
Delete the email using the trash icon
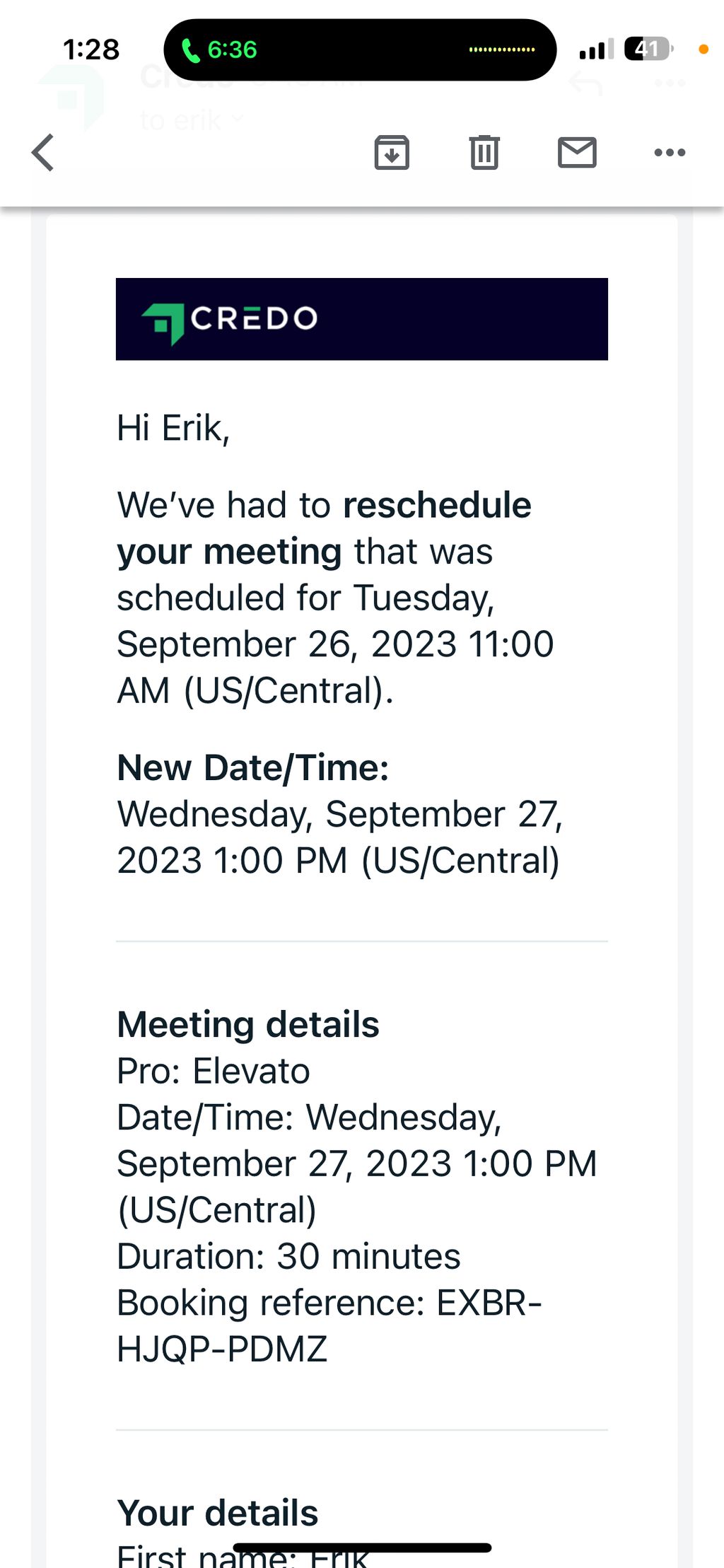[x=484, y=152]
